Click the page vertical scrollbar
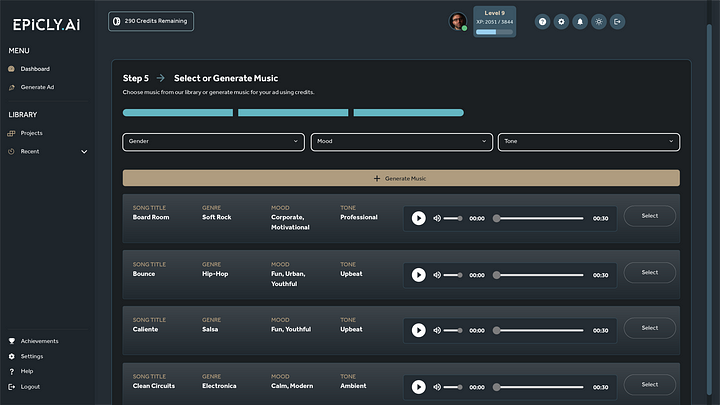This screenshot has width=720, height=405. coord(709,209)
